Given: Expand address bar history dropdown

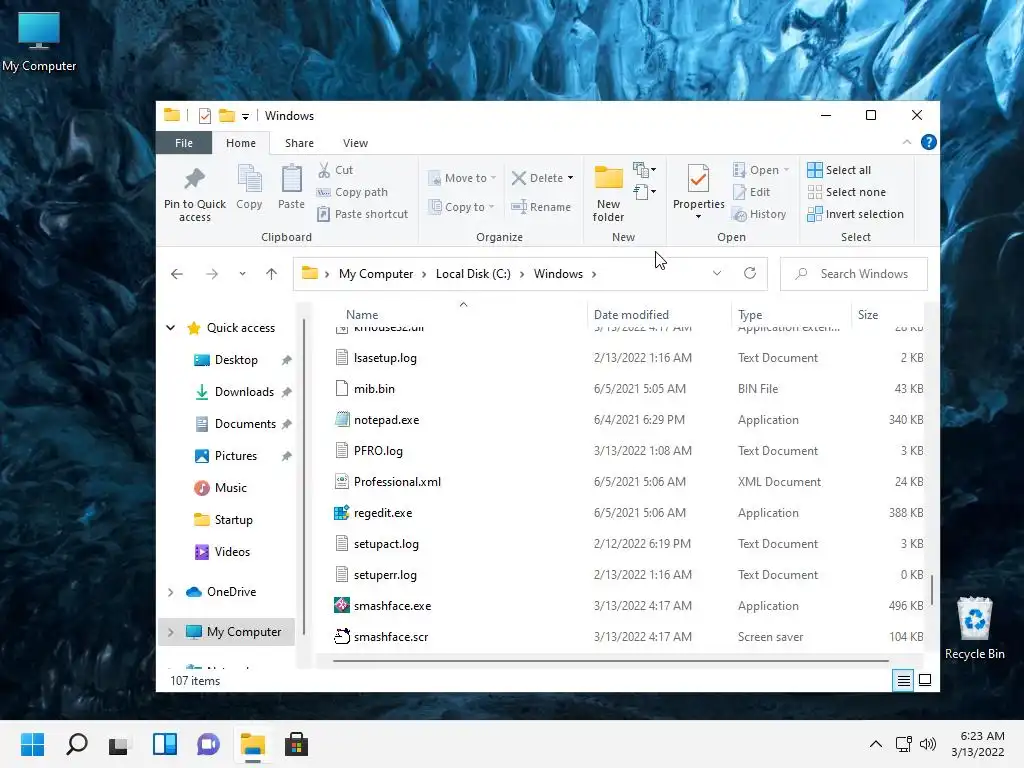Looking at the screenshot, I should [x=716, y=274].
